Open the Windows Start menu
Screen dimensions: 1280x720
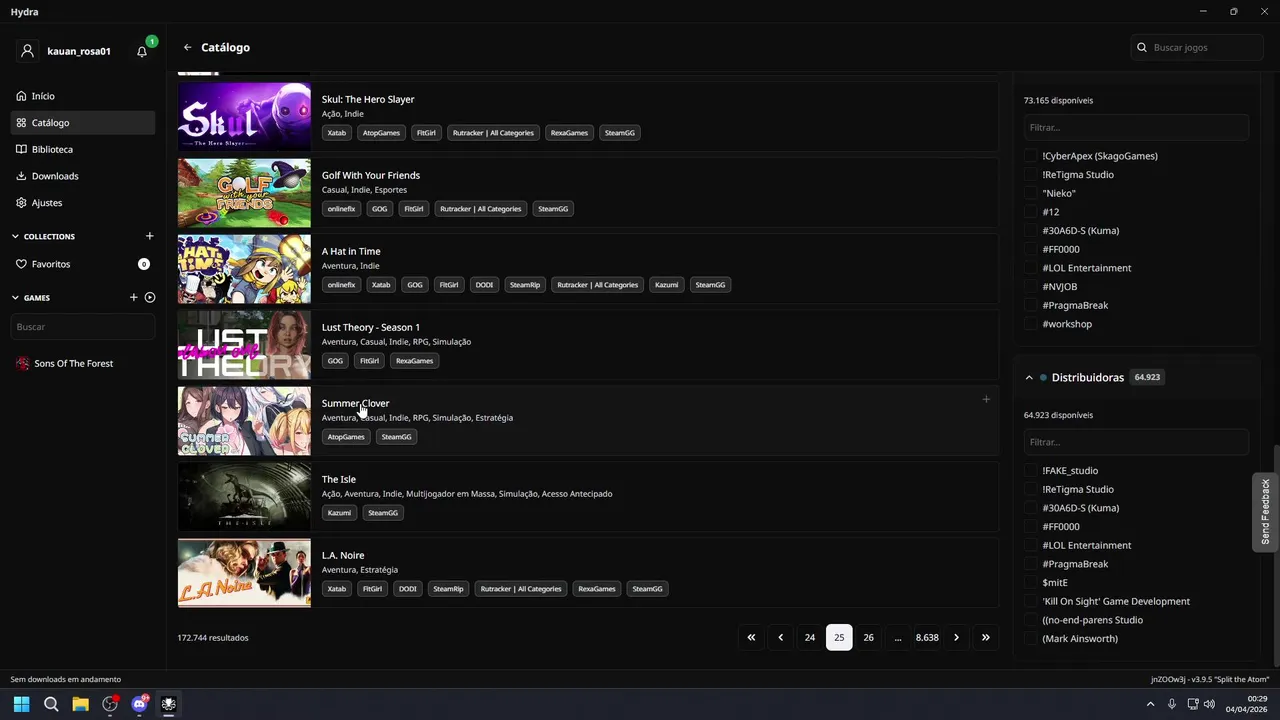click(x=21, y=704)
